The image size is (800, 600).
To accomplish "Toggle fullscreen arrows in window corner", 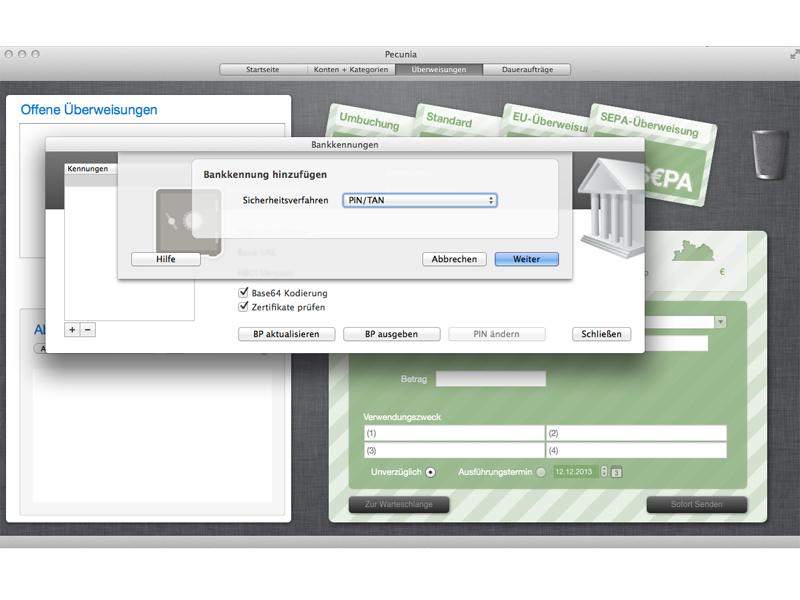I will pos(794,54).
